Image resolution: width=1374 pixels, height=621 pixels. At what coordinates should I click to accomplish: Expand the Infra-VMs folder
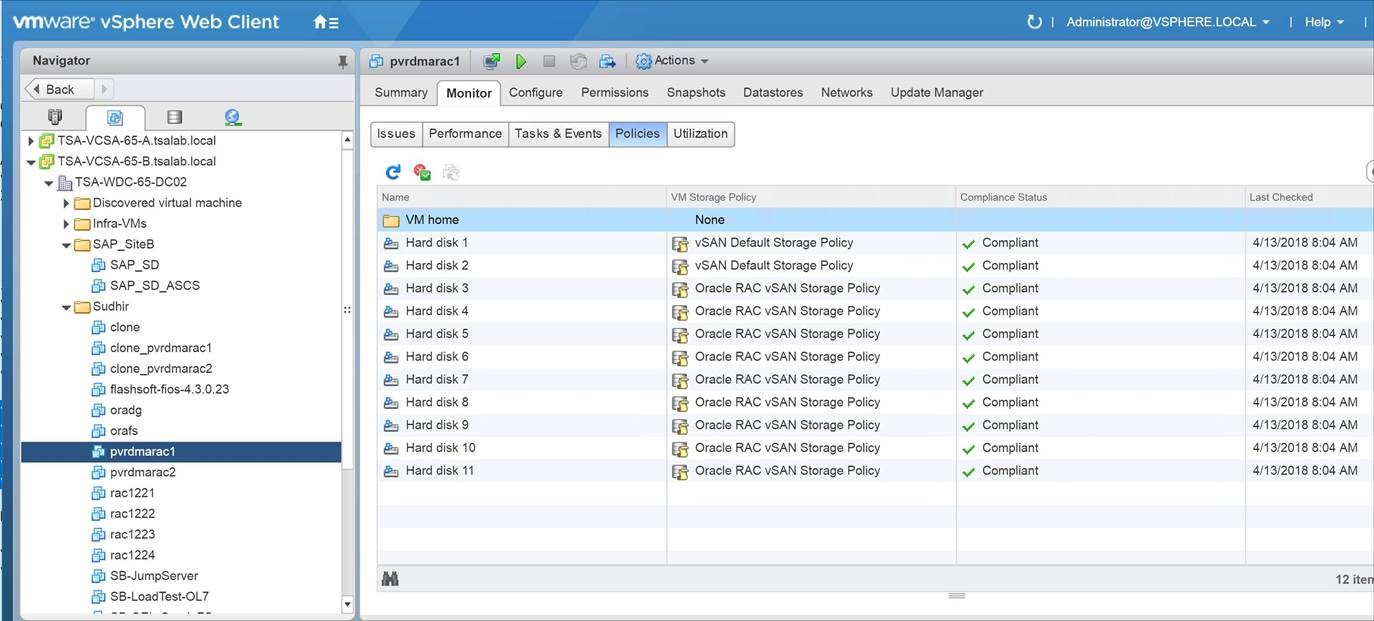(66, 224)
